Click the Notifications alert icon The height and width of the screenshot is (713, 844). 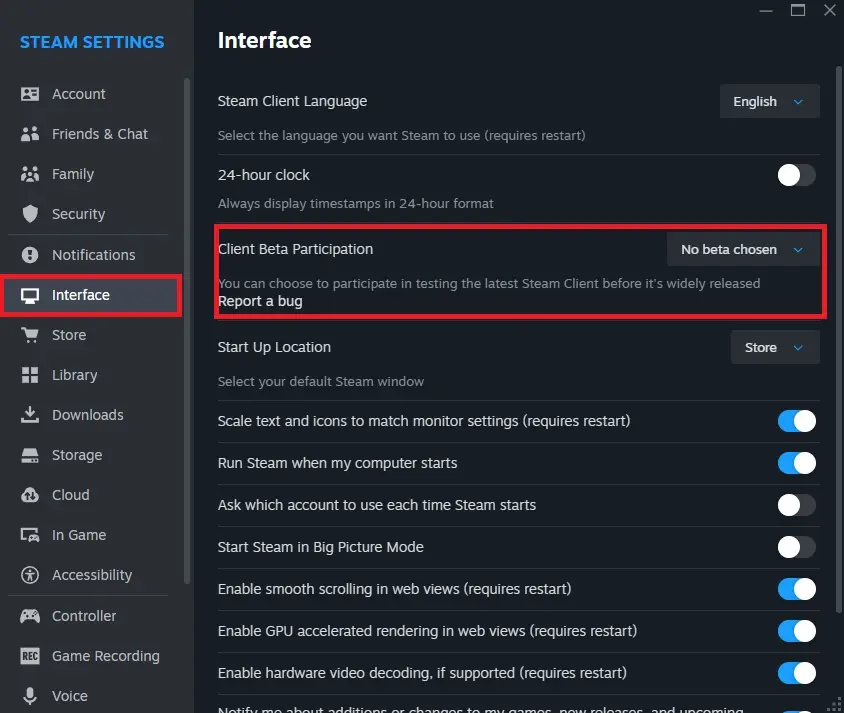pos(30,255)
